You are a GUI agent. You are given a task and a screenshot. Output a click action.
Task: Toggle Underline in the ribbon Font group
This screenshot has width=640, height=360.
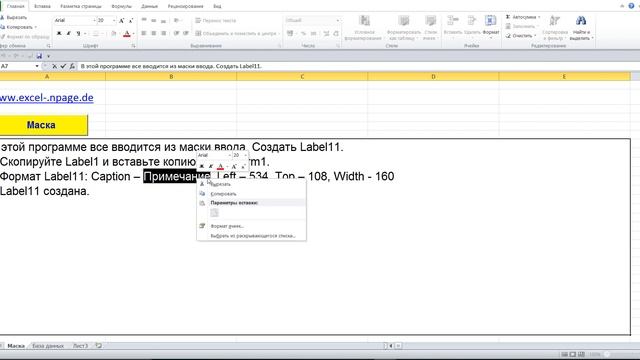click(78, 33)
